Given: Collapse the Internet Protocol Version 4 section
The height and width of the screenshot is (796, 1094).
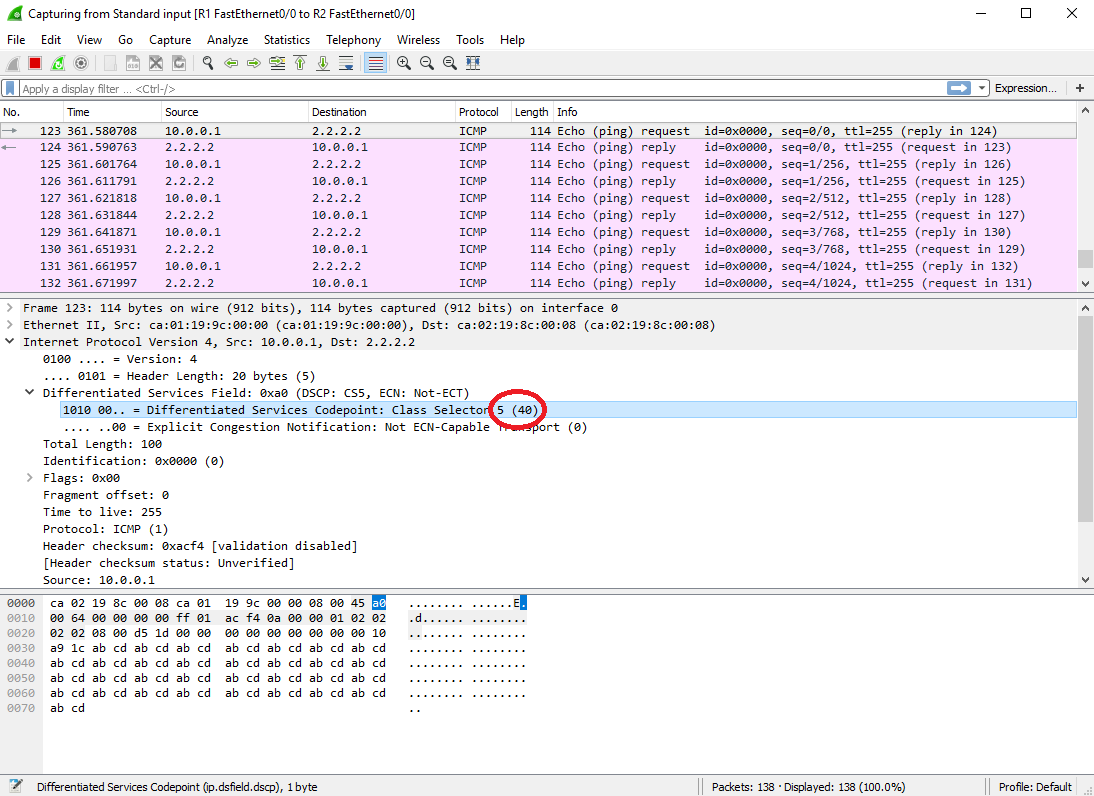Looking at the screenshot, I should pos(9,341).
